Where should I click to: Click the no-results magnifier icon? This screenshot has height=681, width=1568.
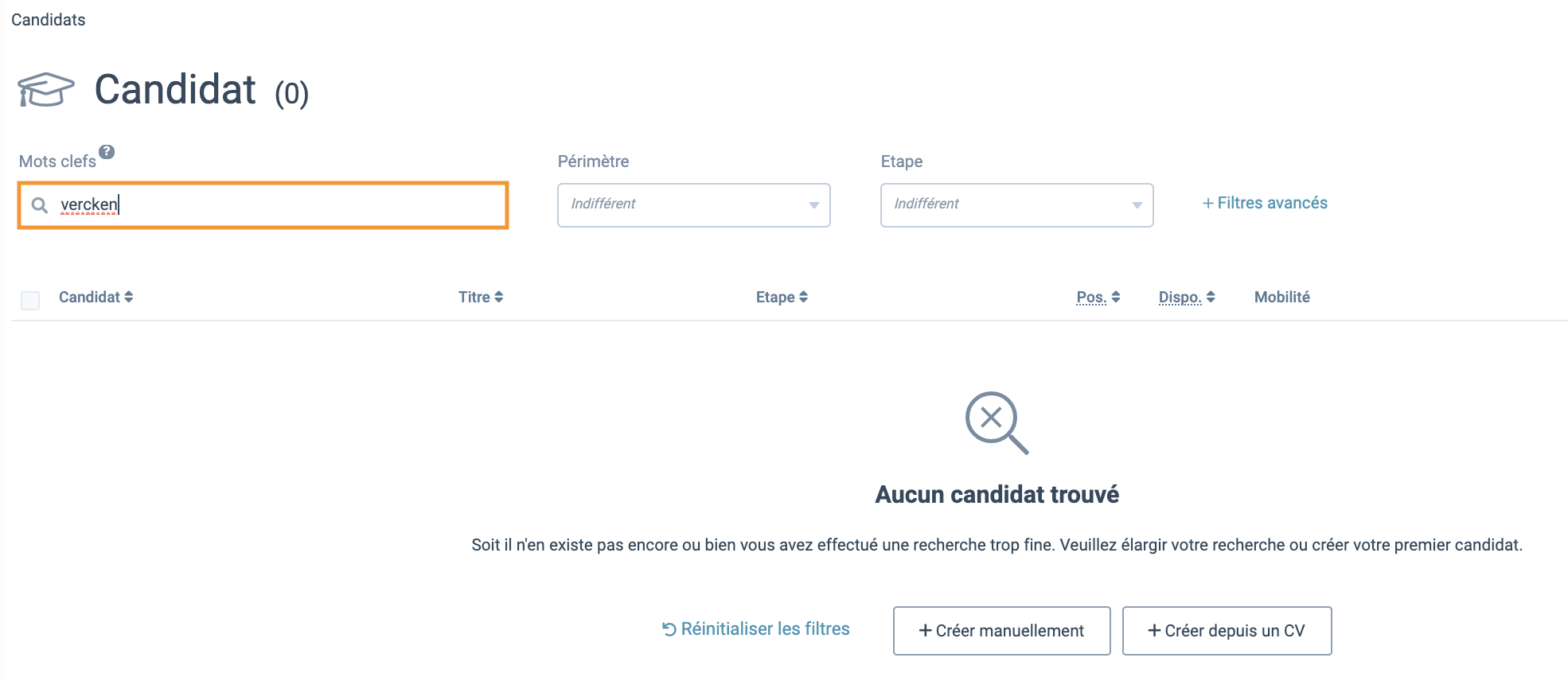click(x=997, y=422)
